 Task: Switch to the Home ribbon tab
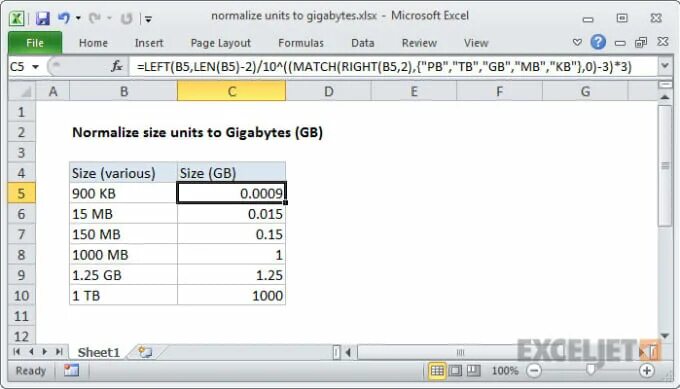[93, 43]
